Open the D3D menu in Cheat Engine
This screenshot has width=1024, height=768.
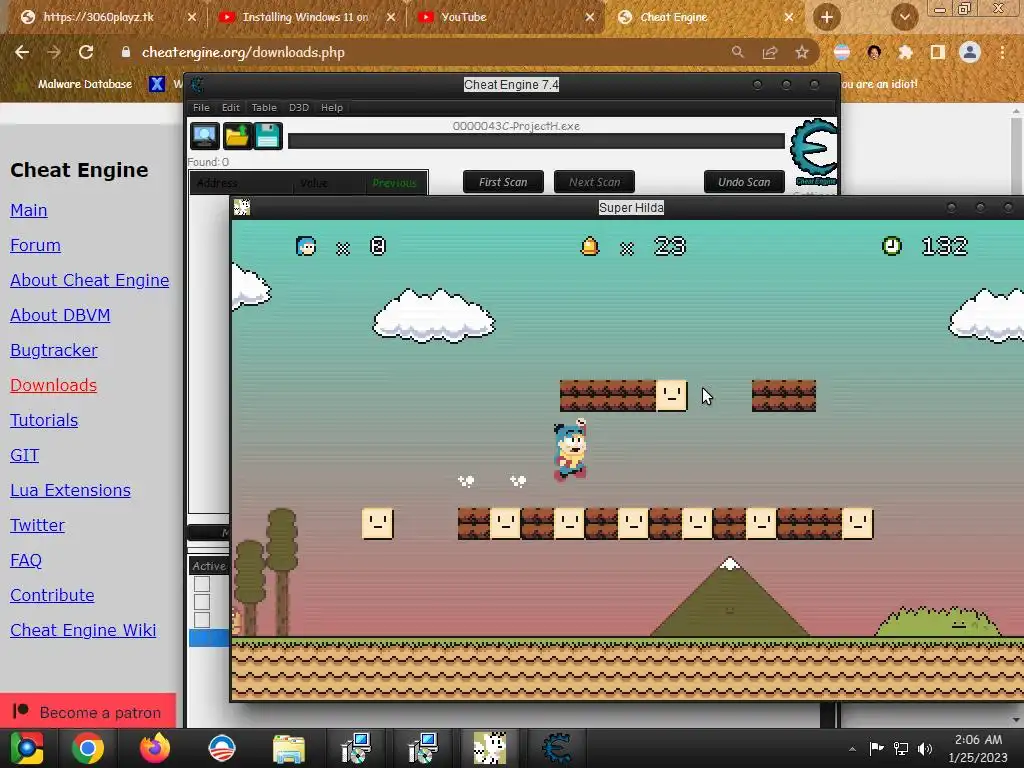[298, 108]
